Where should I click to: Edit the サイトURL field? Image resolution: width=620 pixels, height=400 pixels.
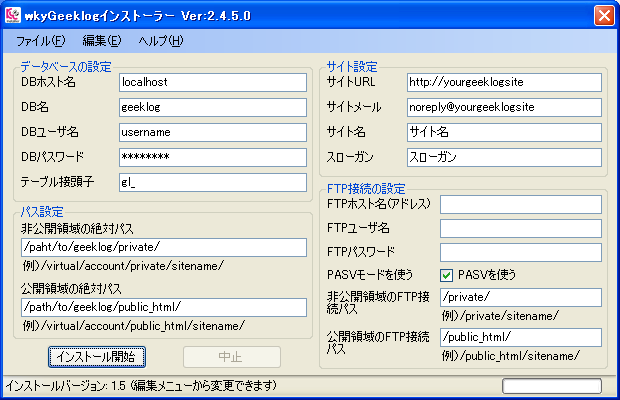click(x=504, y=82)
